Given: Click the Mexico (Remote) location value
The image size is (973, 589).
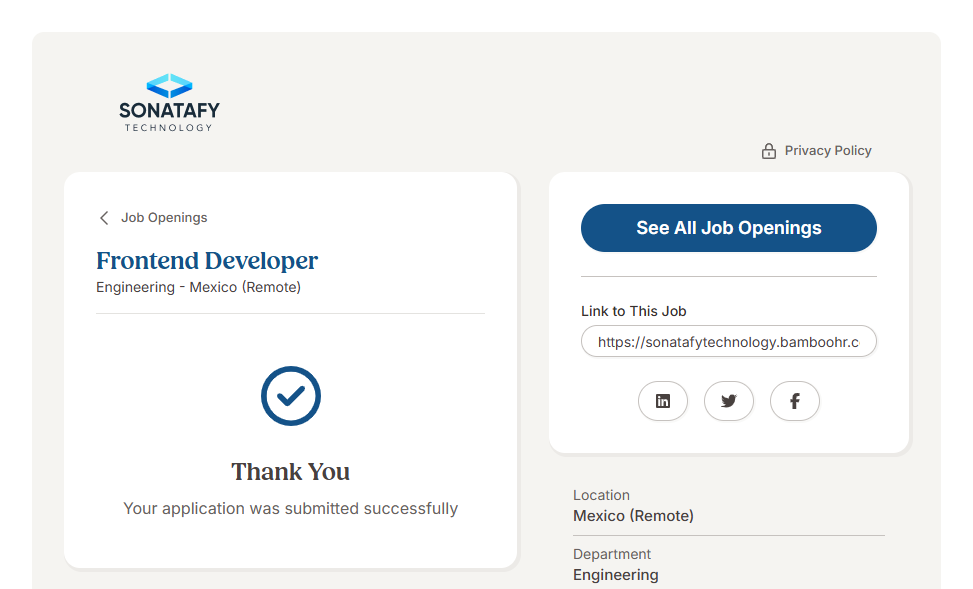Looking at the screenshot, I should (x=633, y=516).
